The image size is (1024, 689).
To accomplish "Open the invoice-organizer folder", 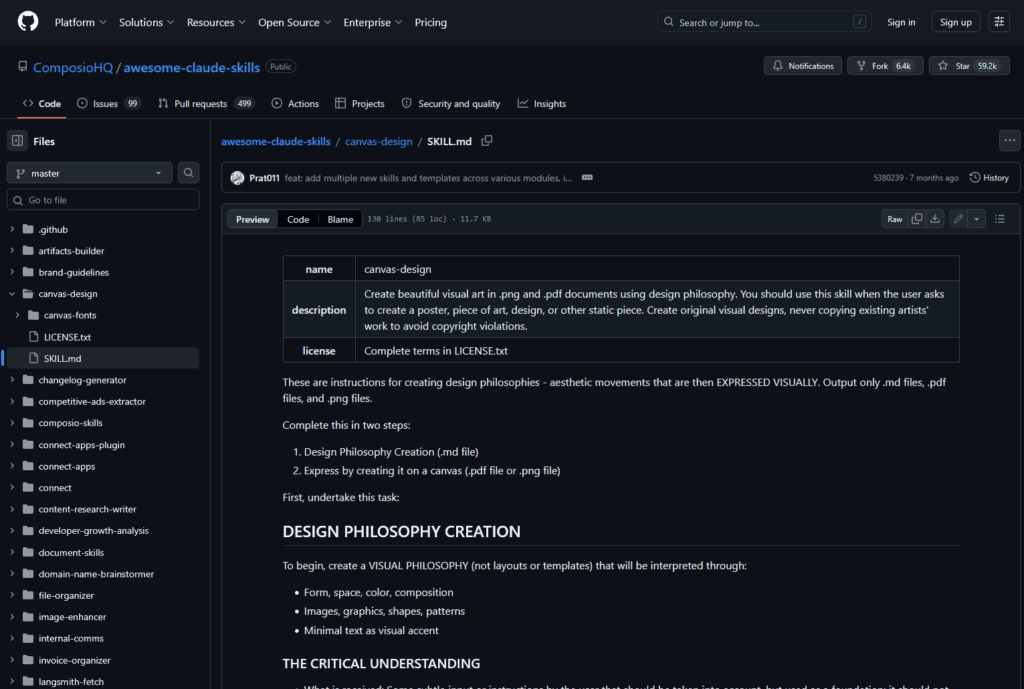I will [74, 660].
